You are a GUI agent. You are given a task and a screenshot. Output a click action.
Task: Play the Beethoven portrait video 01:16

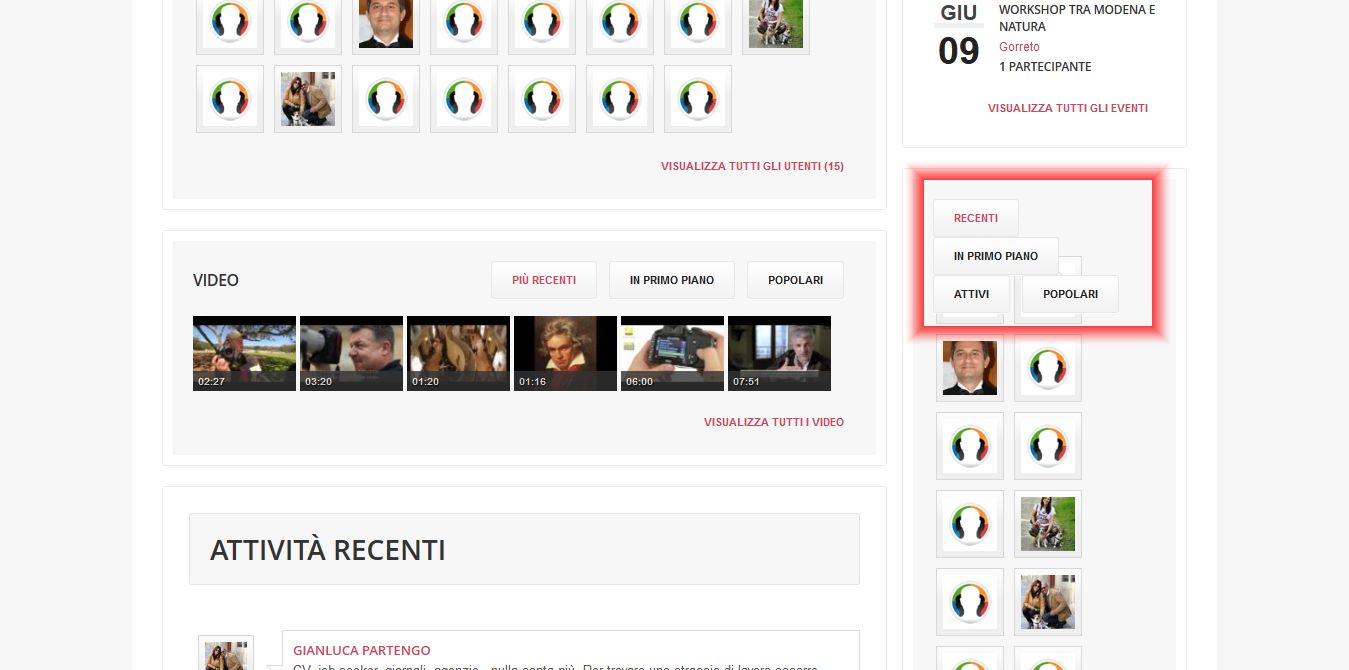pos(565,353)
